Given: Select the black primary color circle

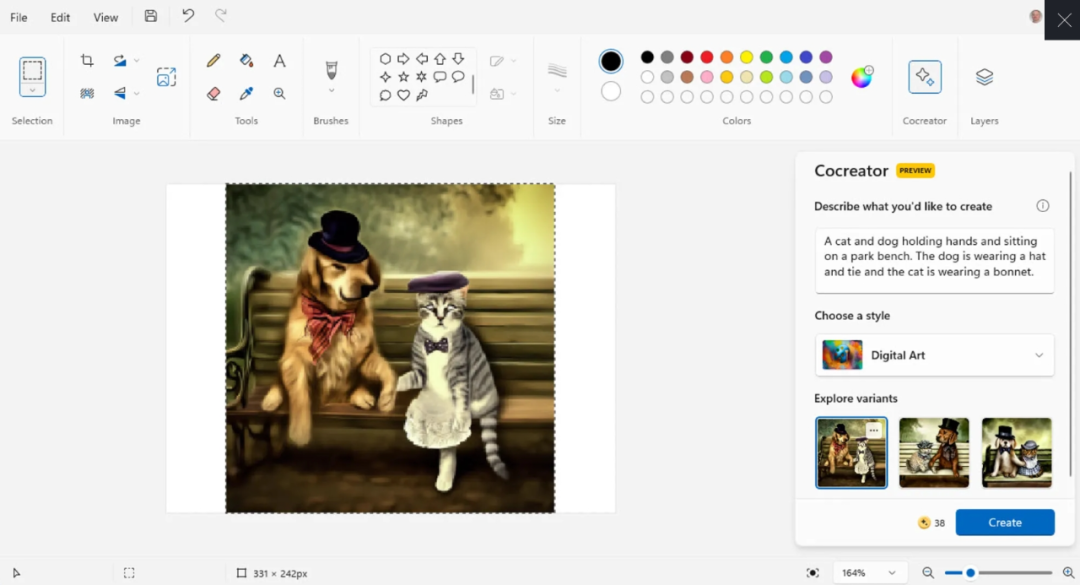Looking at the screenshot, I should (x=610, y=61).
